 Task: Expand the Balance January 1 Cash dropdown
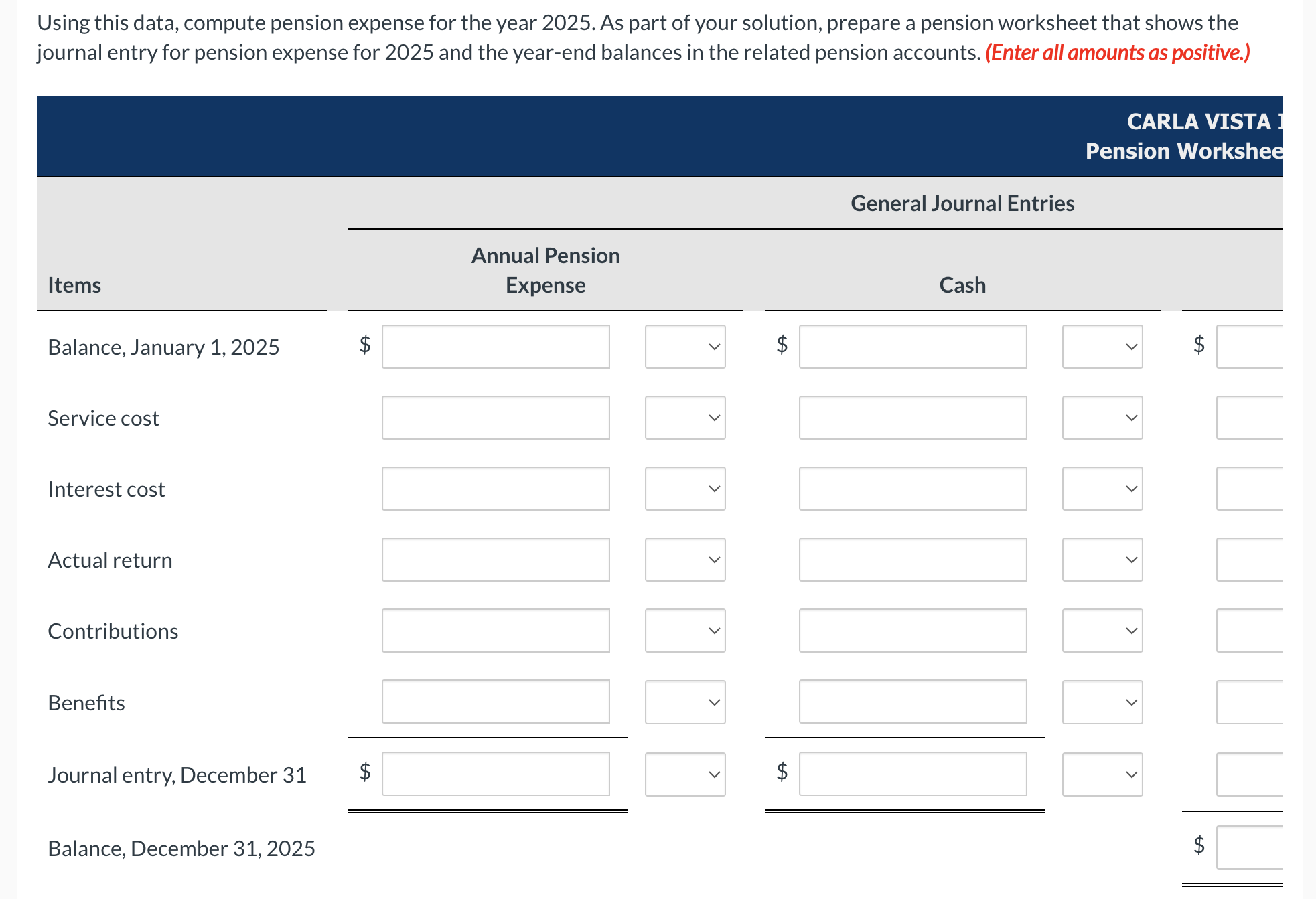[x=1102, y=347]
